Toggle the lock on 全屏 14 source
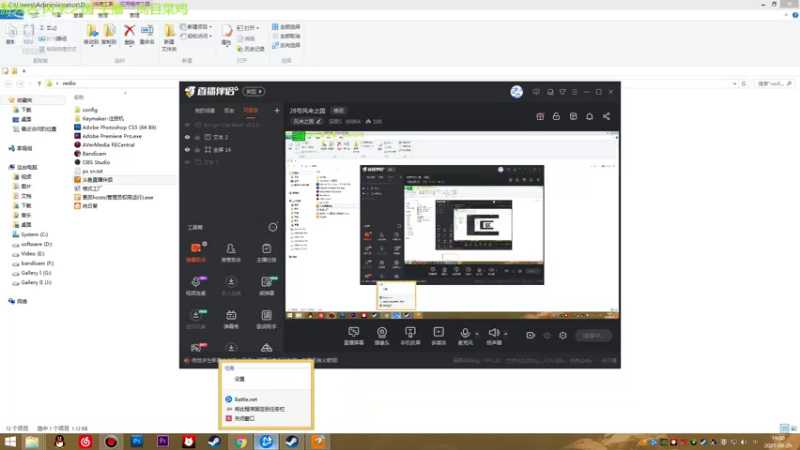Viewport: 800px width, 450px height. point(197,149)
